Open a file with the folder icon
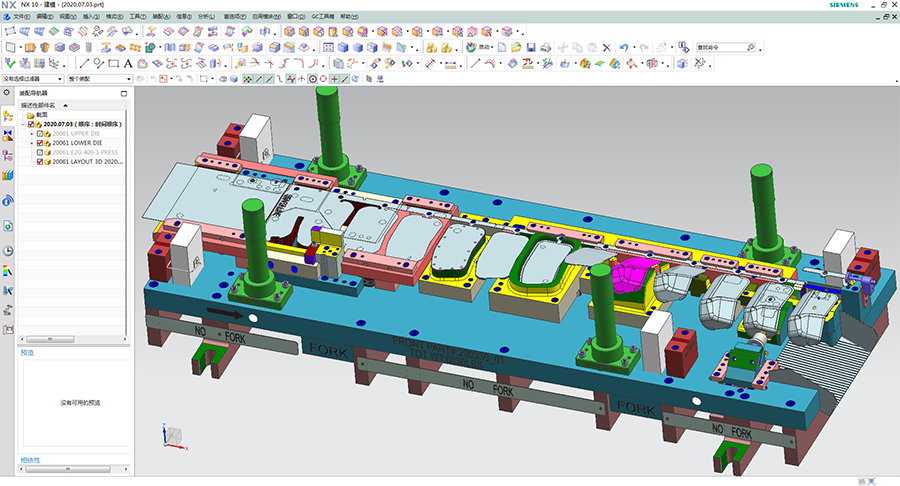This screenshot has height=486, width=900. coord(517,47)
